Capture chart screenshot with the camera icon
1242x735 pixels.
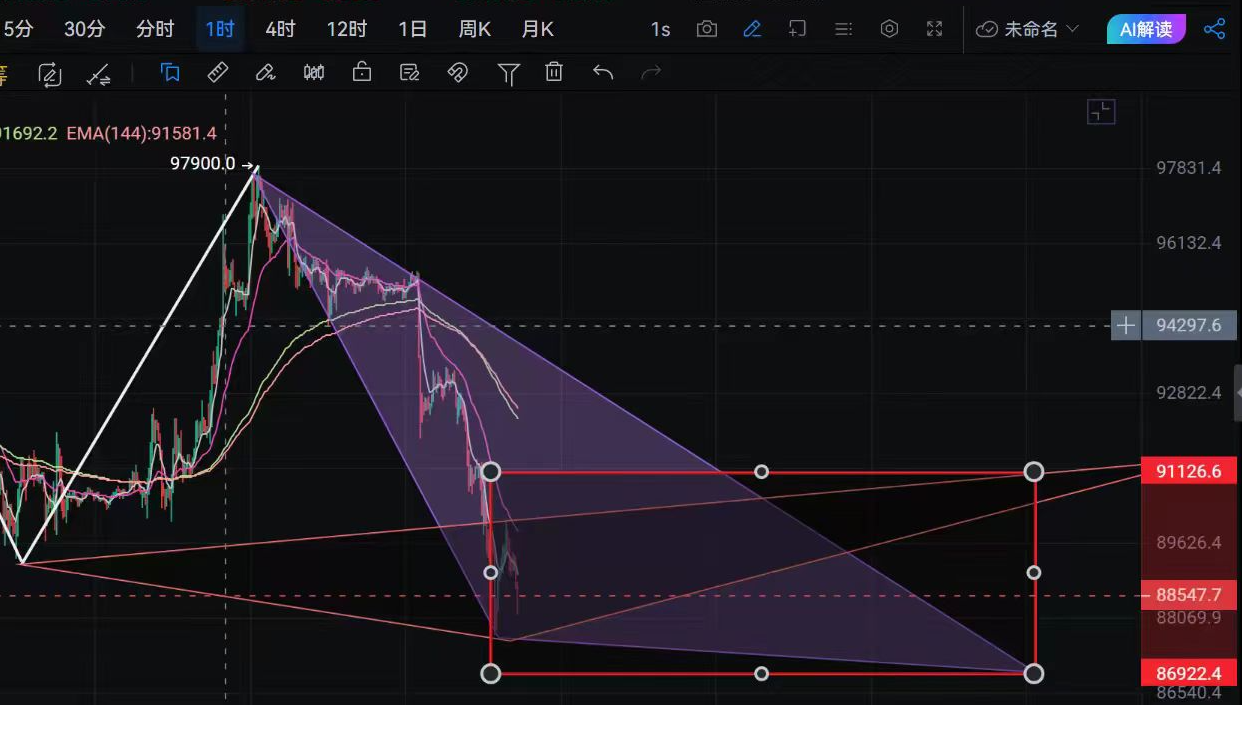click(707, 29)
